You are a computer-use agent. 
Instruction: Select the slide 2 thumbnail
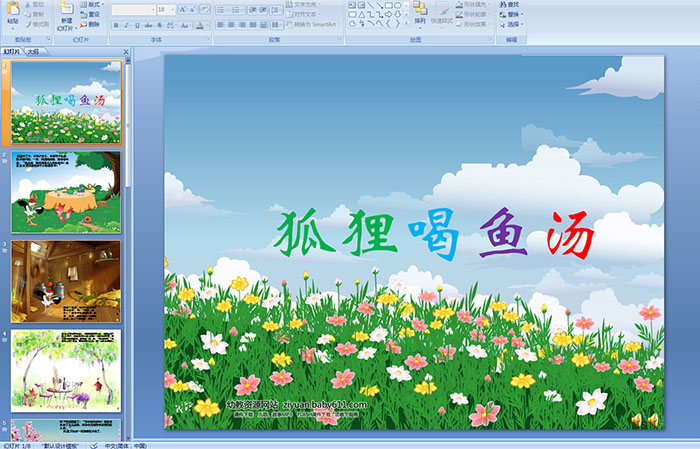[x=66, y=192]
